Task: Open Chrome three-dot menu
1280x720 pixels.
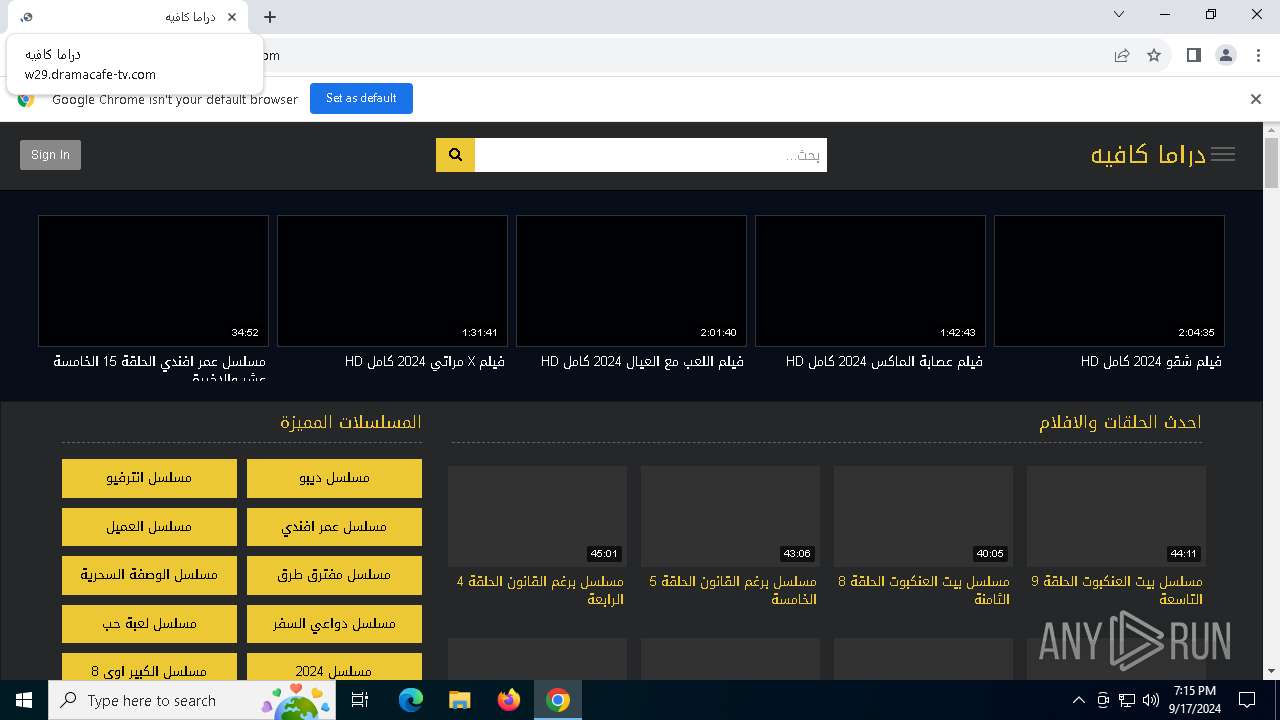Action: point(1259,56)
